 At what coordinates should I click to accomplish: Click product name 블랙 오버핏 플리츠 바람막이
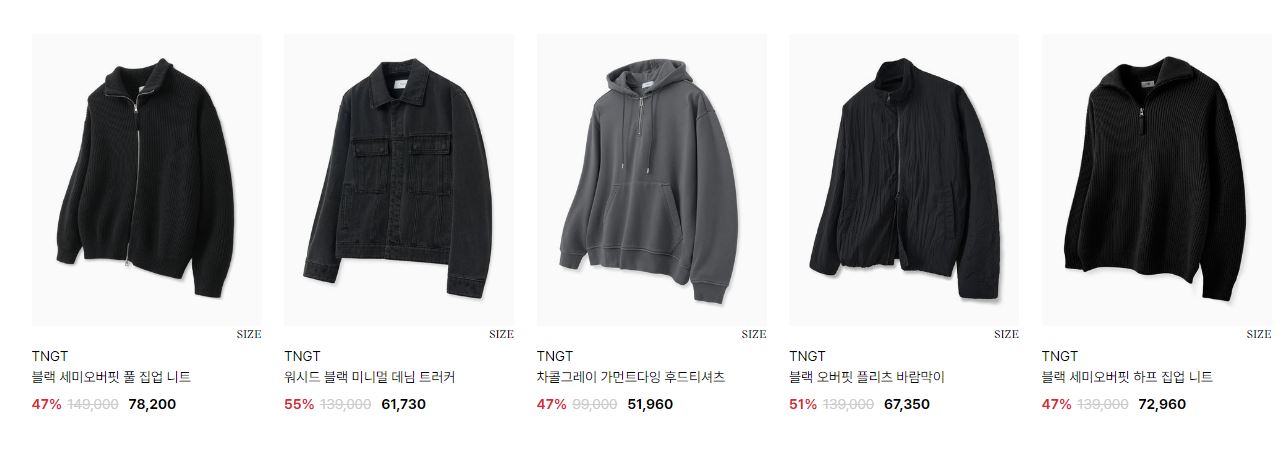[866, 378]
